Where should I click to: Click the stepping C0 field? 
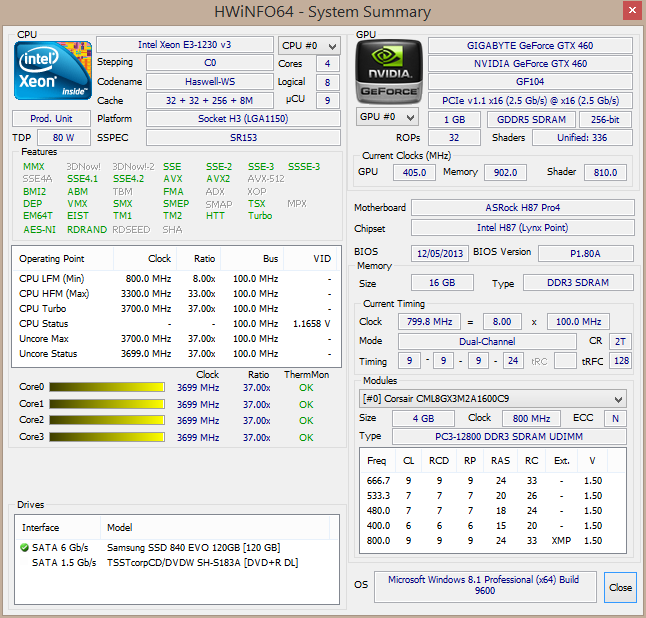pos(210,63)
